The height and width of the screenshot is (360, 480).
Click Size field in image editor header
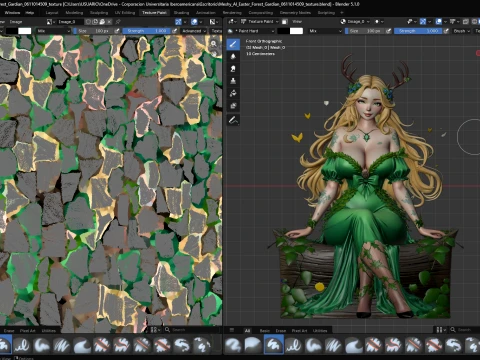(x=94, y=31)
